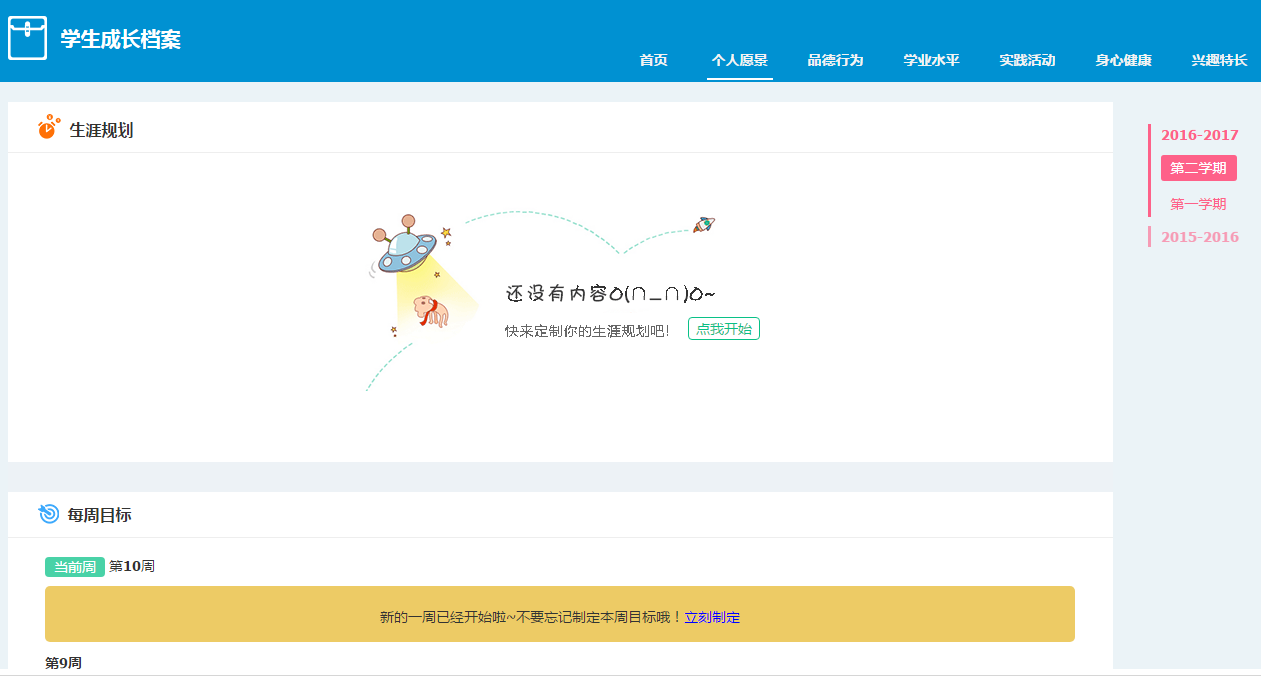Go to the 学业水平 tab

[932, 60]
